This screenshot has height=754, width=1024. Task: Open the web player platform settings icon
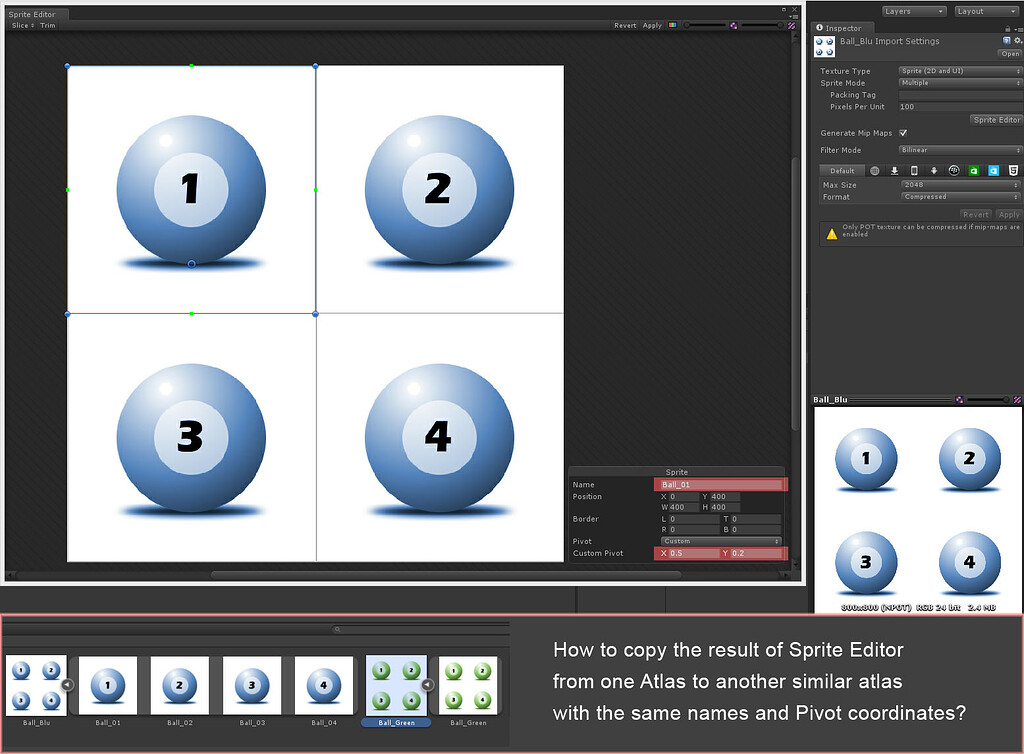click(874, 171)
